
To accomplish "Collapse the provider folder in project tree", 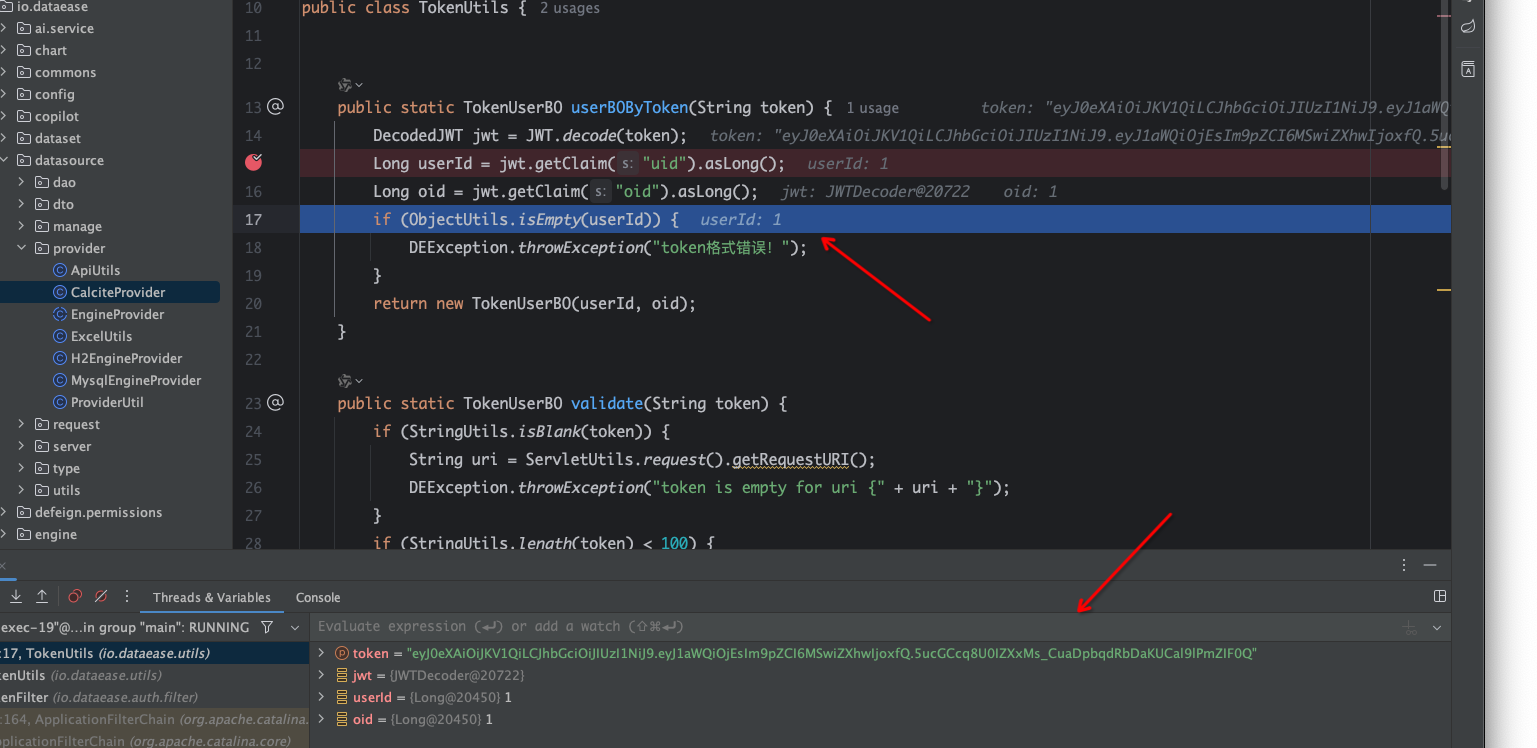I will pyautogui.click(x=22, y=248).
